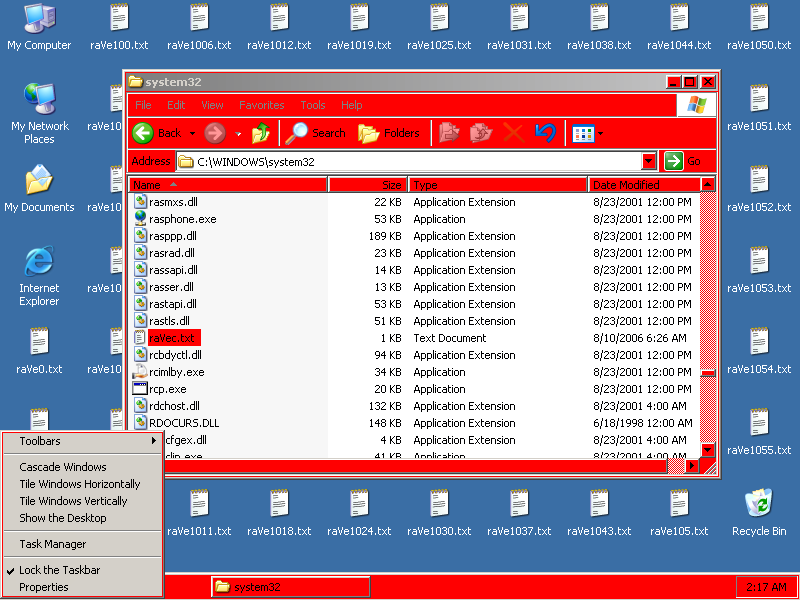Choose Cascade Windows
Image resolution: width=800 pixels, height=600 pixels.
(83, 467)
